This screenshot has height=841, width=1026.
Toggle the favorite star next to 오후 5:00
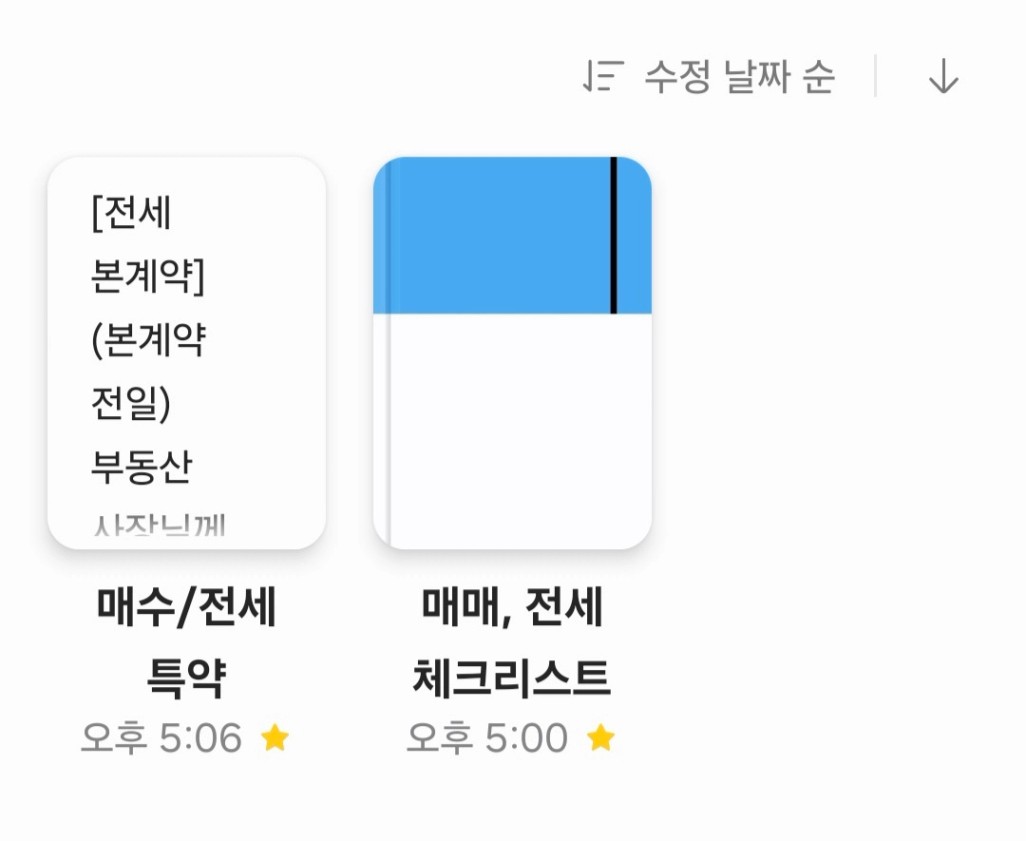tap(601, 738)
